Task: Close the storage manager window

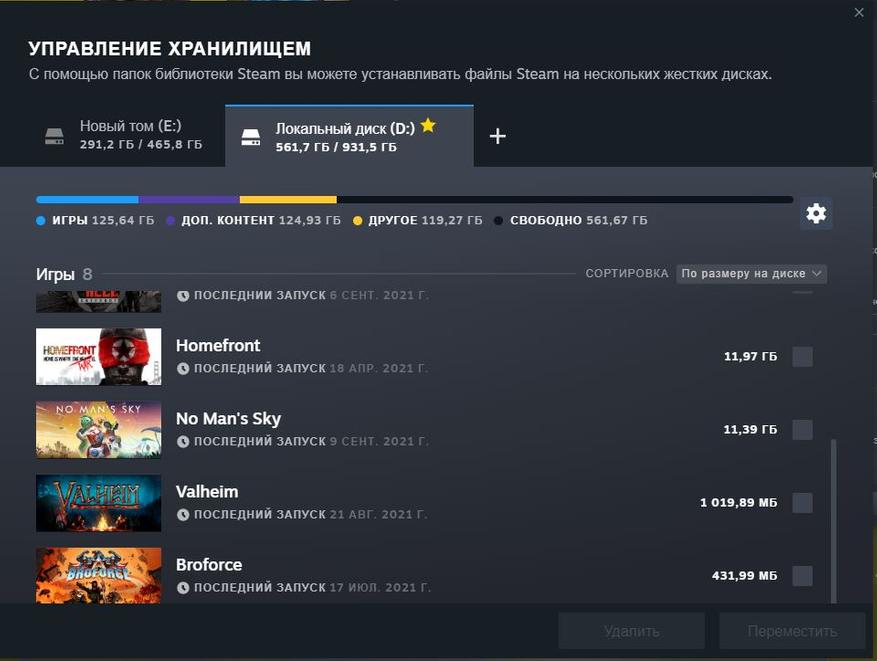Action: (x=859, y=12)
